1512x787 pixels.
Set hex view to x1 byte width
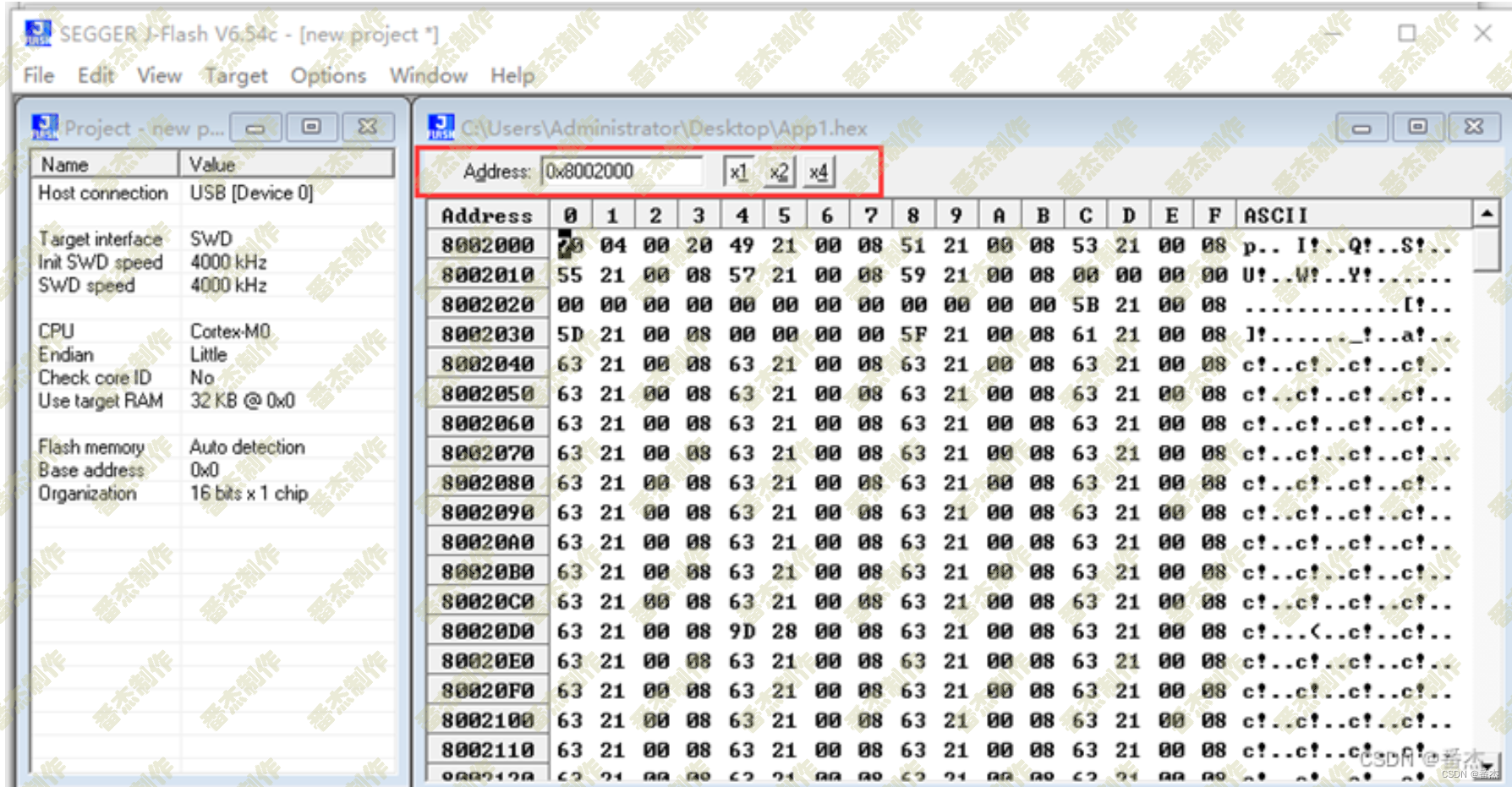pyautogui.click(x=738, y=172)
